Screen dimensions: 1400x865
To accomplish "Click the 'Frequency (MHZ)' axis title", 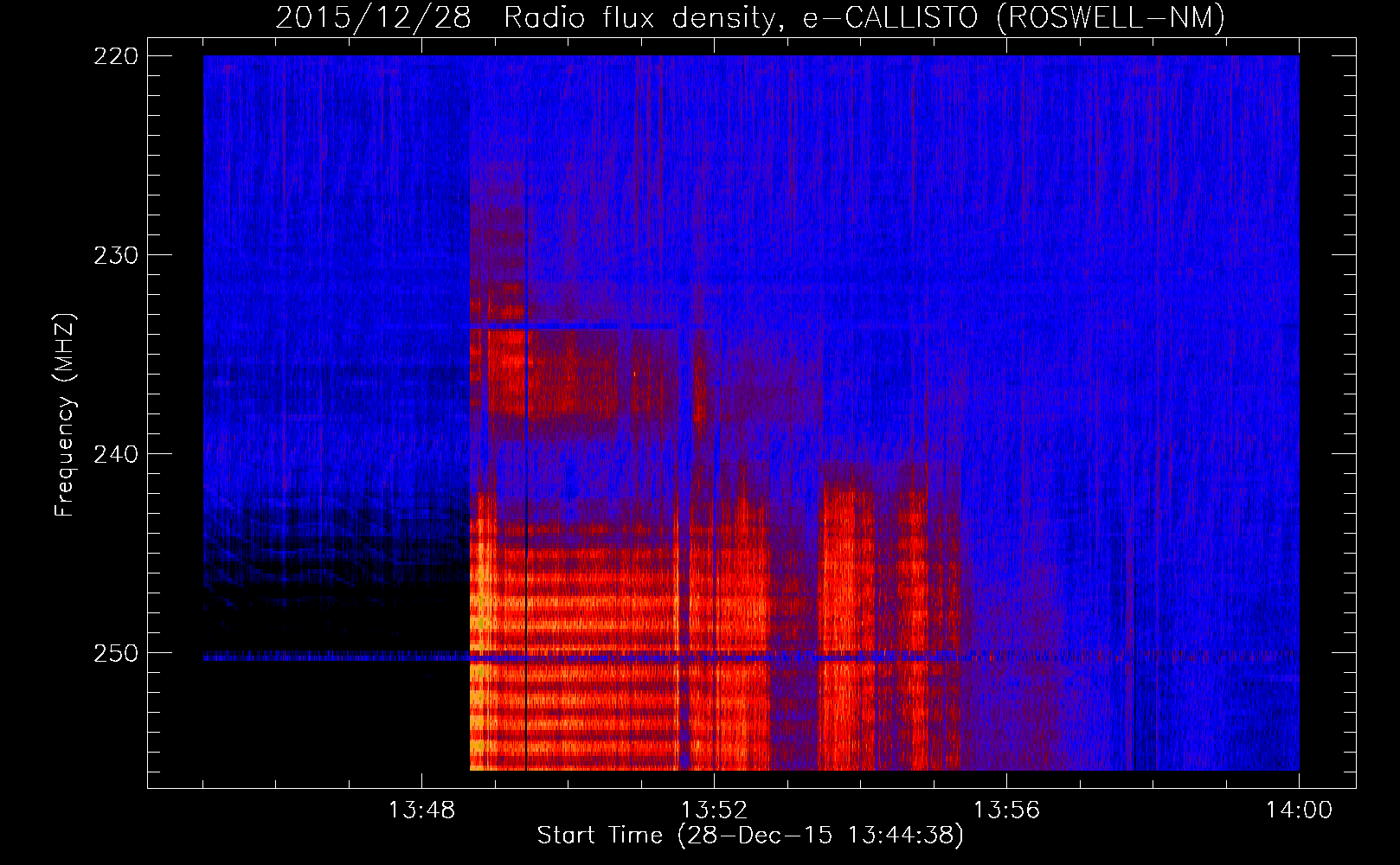I will coord(65,415).
